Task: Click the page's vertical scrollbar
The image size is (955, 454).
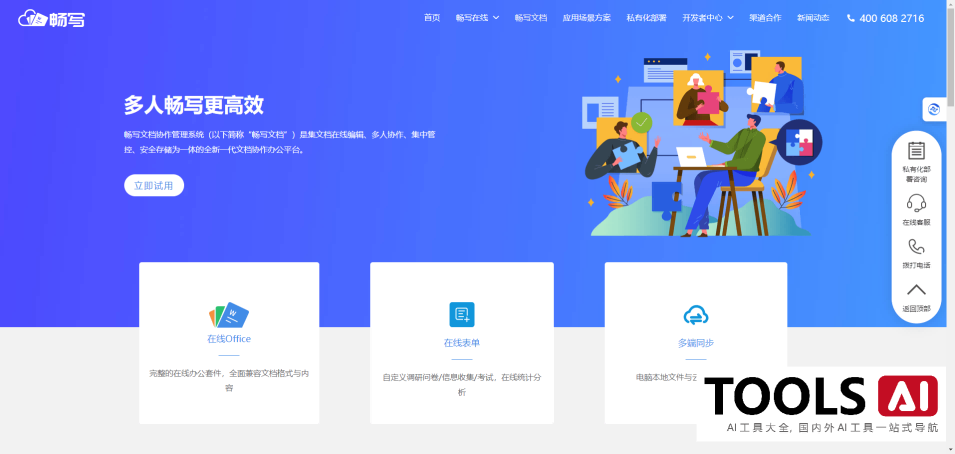Action: [x=949, y=200]
